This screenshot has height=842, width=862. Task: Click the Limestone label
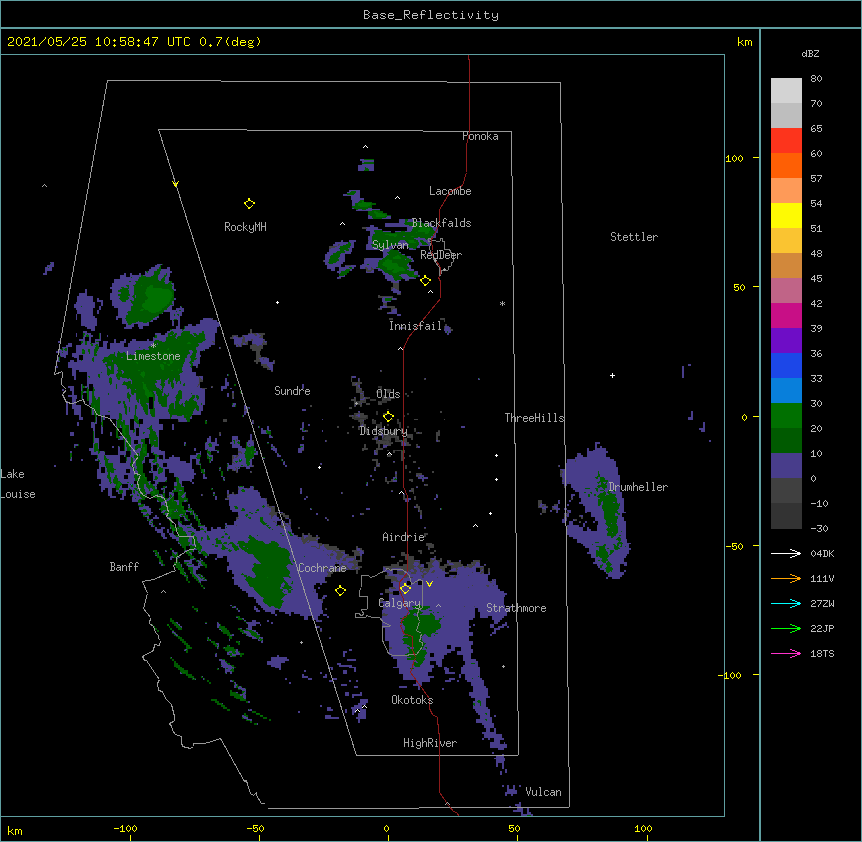(x=153, y=356)
